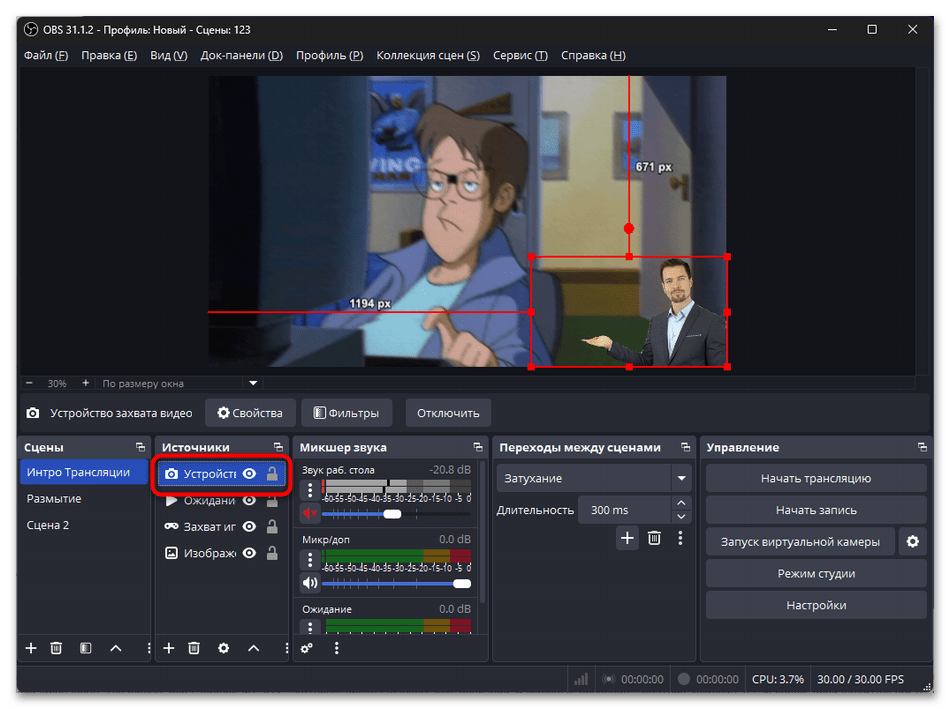Select the Сцена 2 scene

[x=84, y=525]
